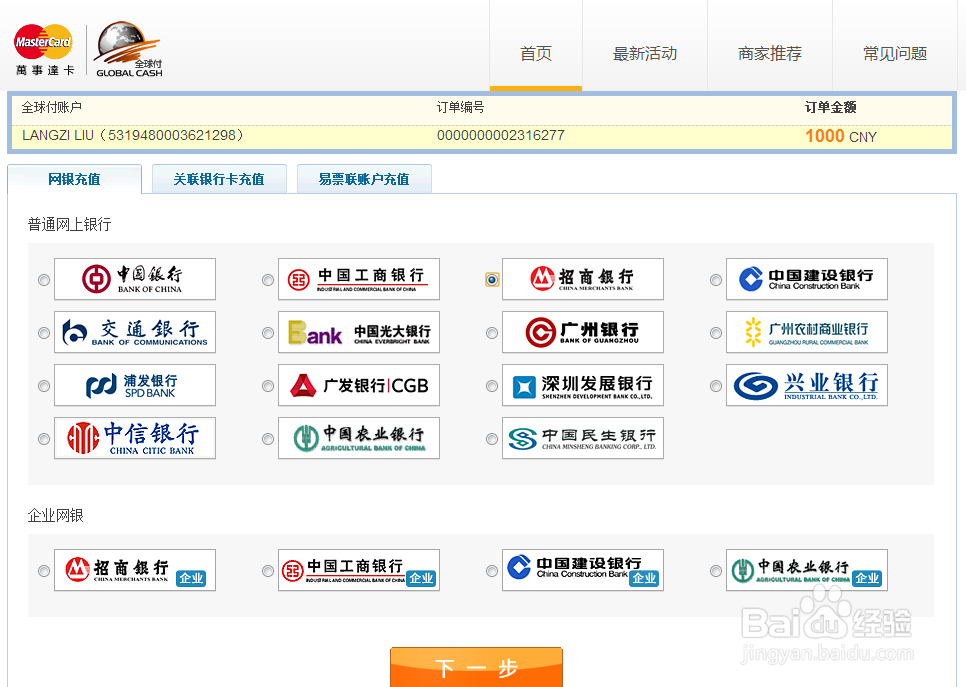Viewport: 966px width, 687px height.
Task: Select the radio button for 广州银行
Action: pos(492,333)
